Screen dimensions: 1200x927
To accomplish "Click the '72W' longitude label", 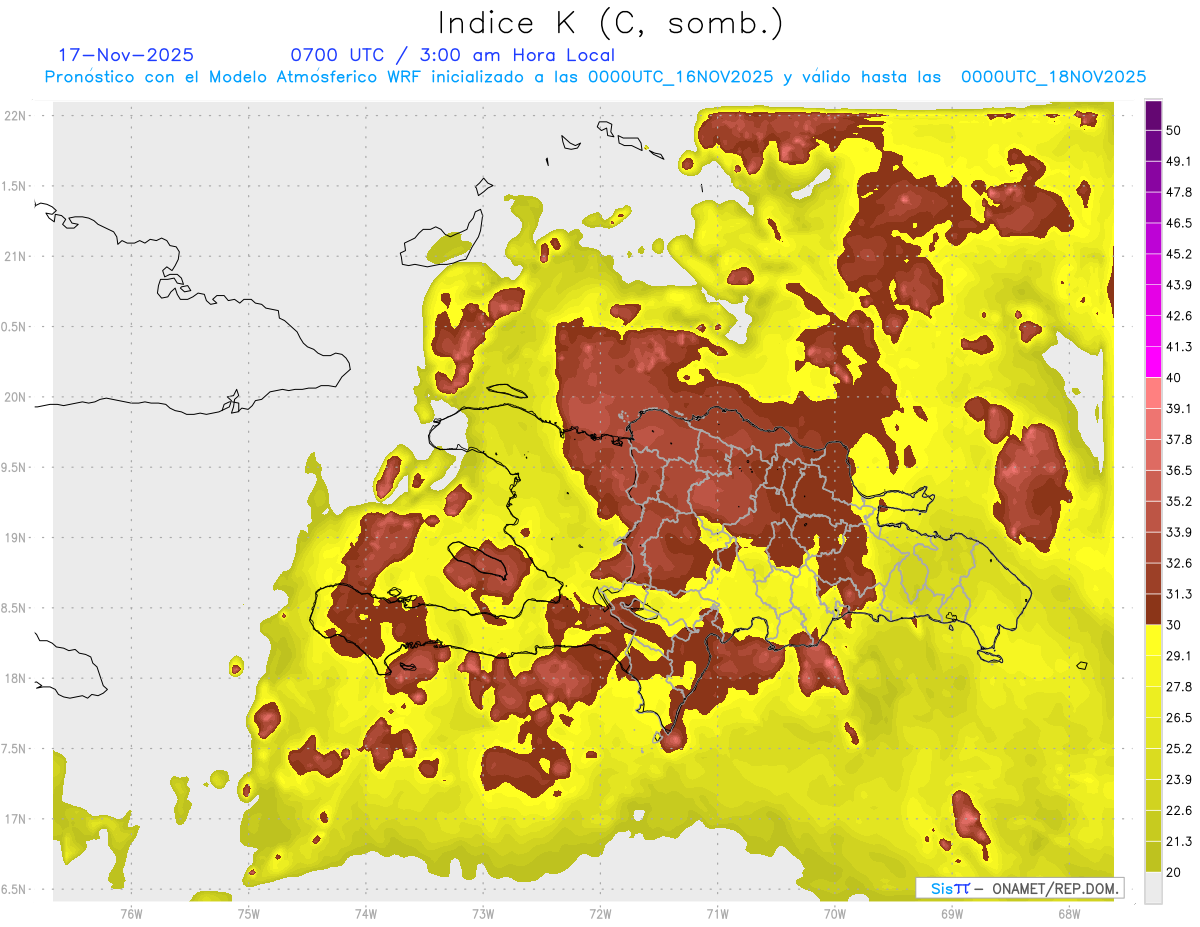I will [600, 913].
